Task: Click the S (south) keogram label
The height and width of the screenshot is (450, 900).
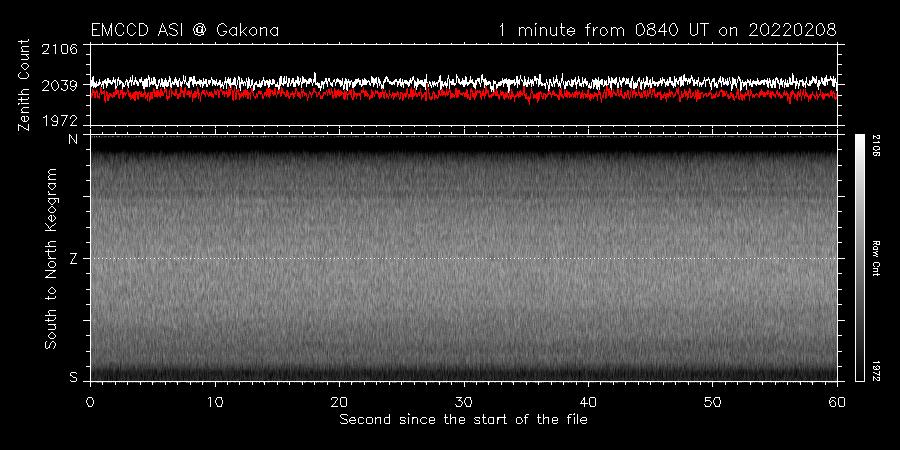Action: (x=73, y=377)
